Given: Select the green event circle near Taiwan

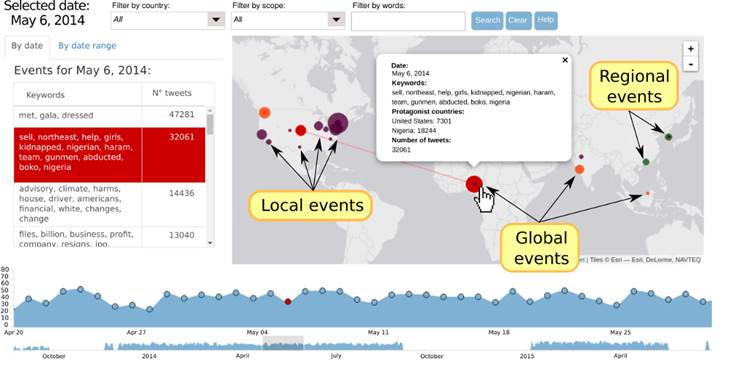Looking at the screenshot, I should (646, 162).
